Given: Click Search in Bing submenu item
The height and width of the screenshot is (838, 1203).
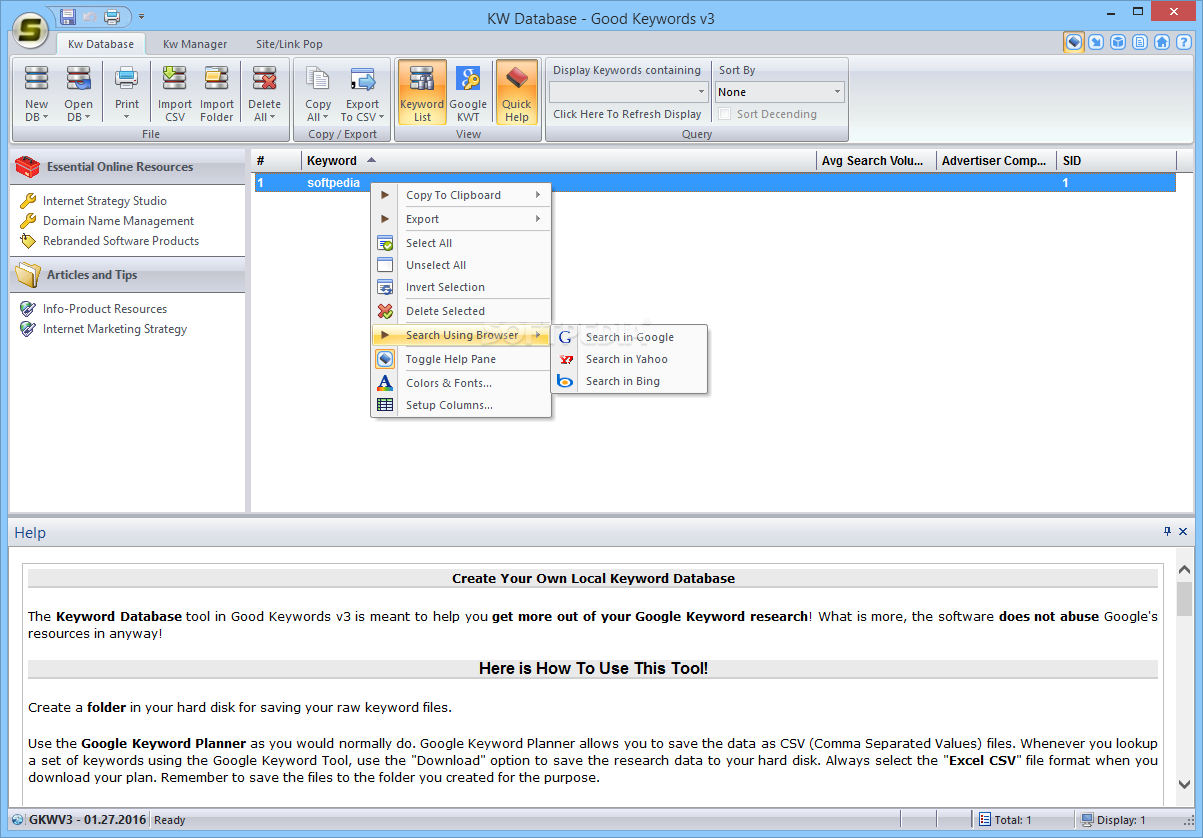Looking at the screenshot, I should (629, 381).
